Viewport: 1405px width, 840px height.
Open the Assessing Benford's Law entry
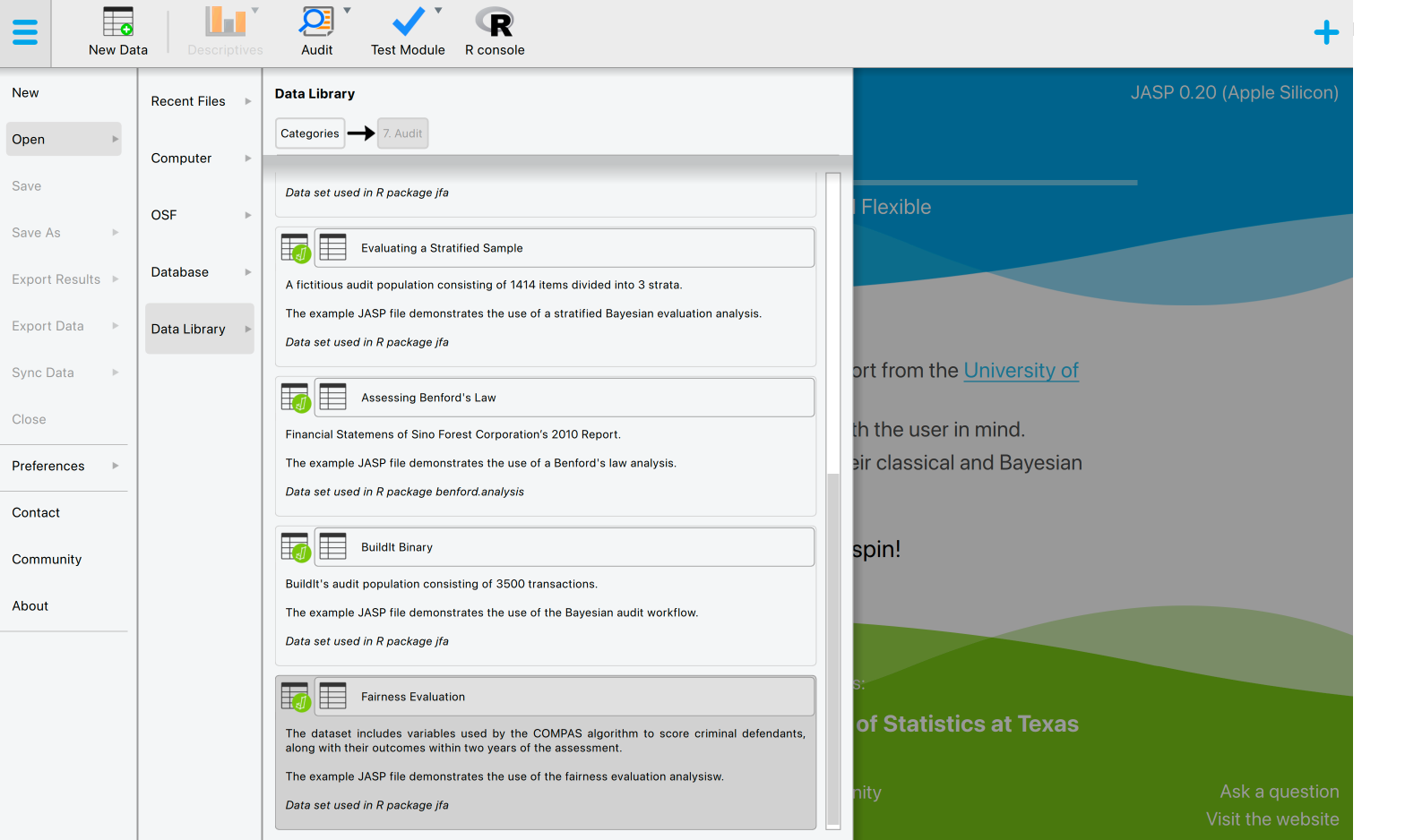(x=565, y=398)
